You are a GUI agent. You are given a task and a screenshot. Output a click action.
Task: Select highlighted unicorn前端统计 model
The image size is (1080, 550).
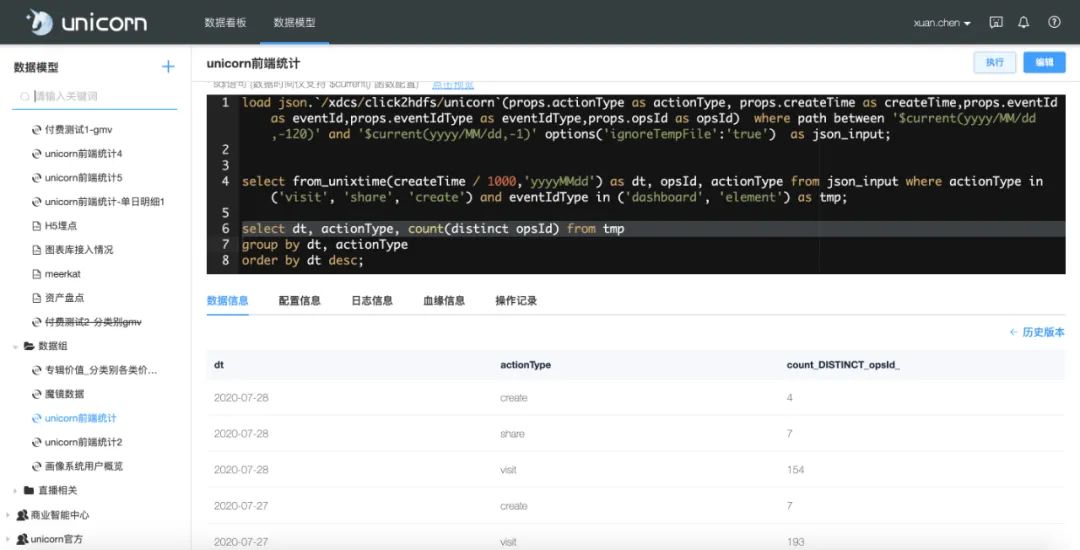(x=81, y=418)
